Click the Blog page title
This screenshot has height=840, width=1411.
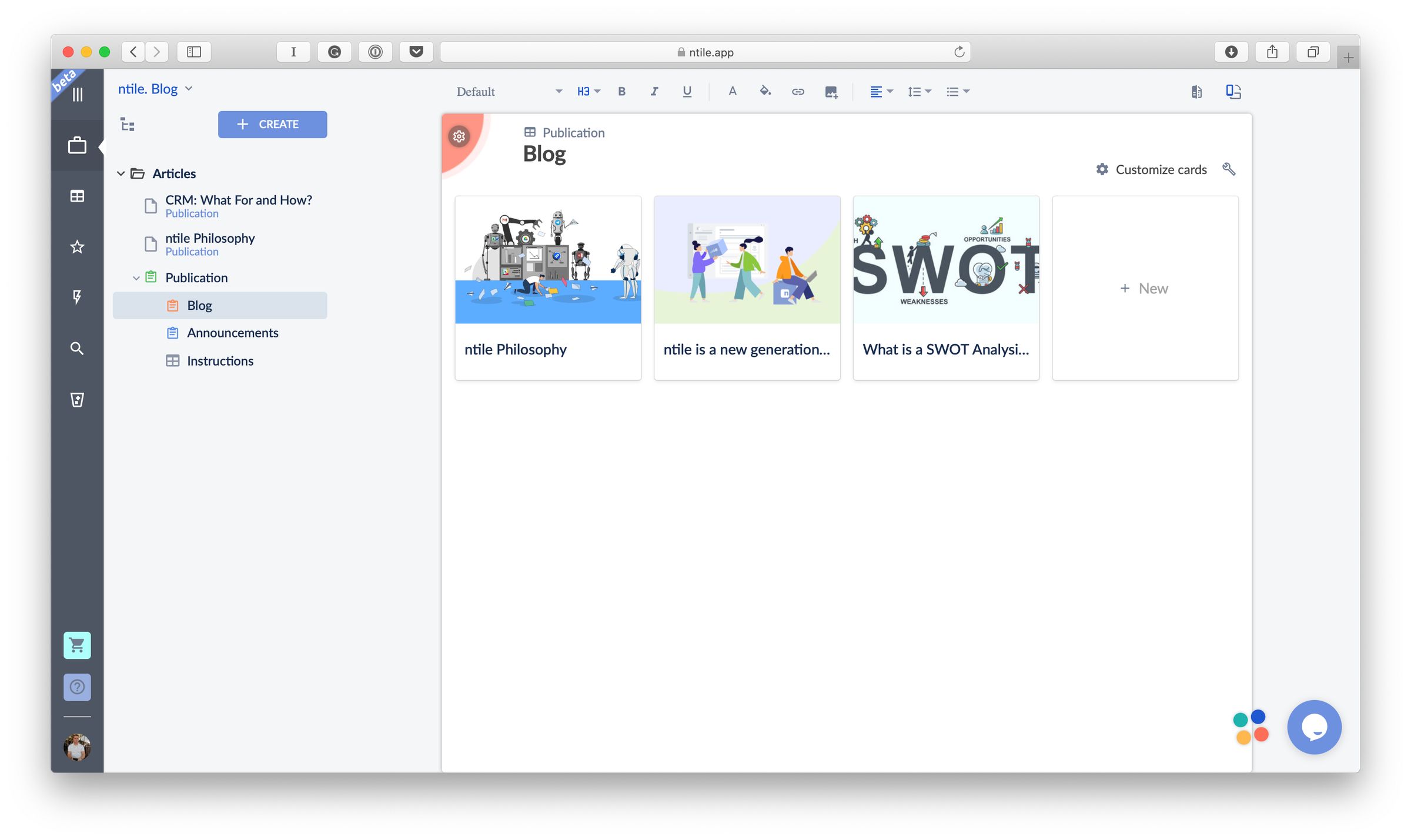544,154
